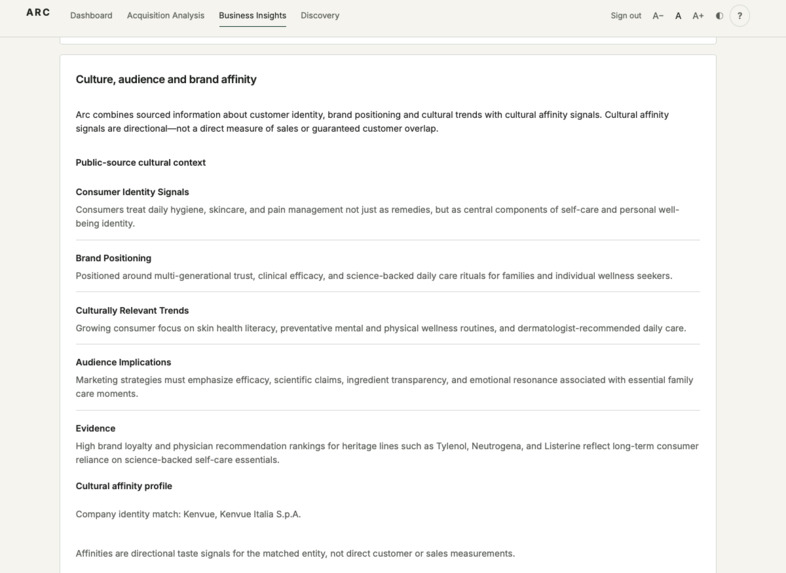Image resolution: width=786 pixels, height=573 pixels.
Task: Open help with the question mark icon
Action: [739, 16]
